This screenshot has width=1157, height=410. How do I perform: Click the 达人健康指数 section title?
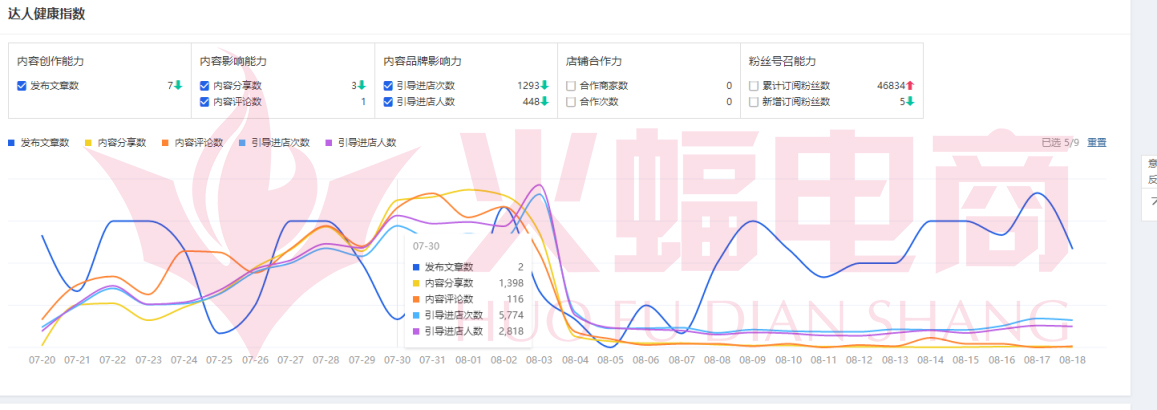[46, 14]
